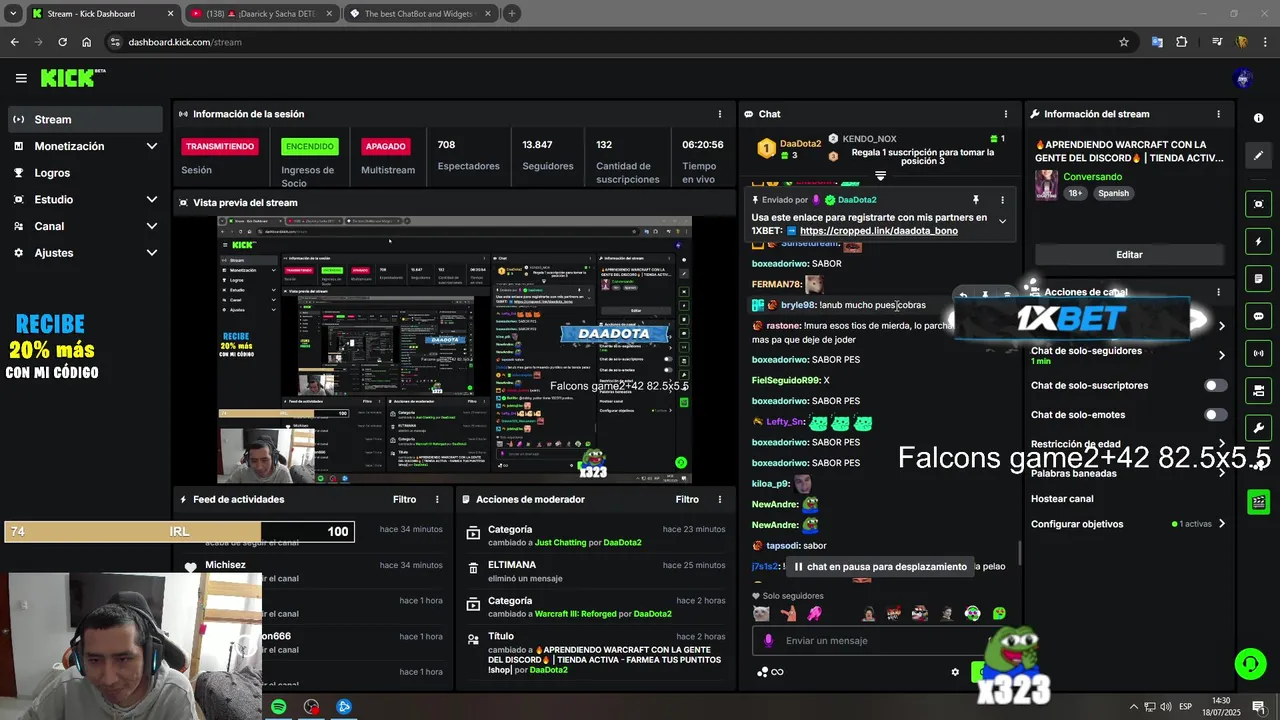Click the Kick logo

click(72, 78)
